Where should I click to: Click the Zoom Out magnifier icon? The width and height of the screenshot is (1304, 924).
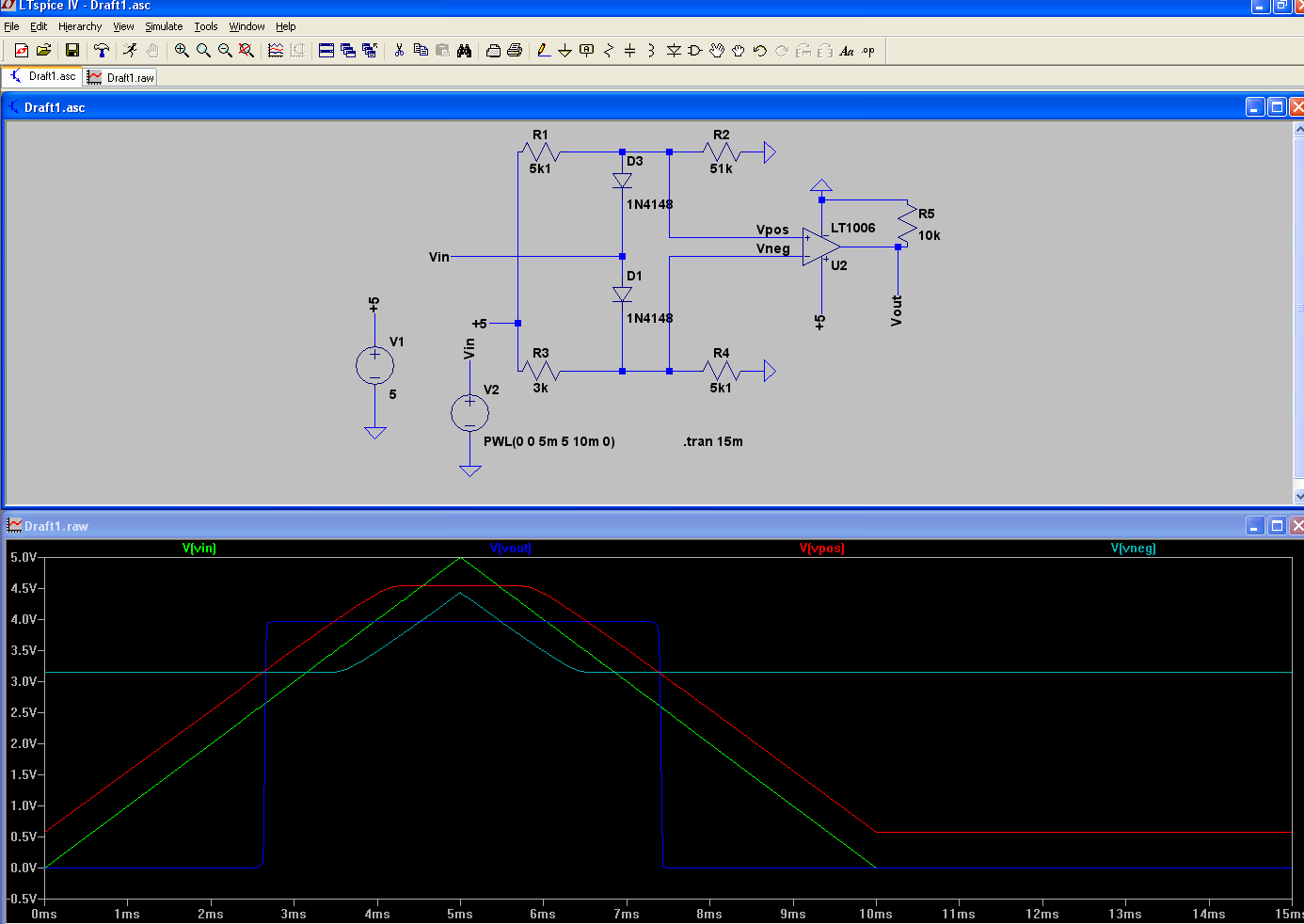(x=225, y=51)
